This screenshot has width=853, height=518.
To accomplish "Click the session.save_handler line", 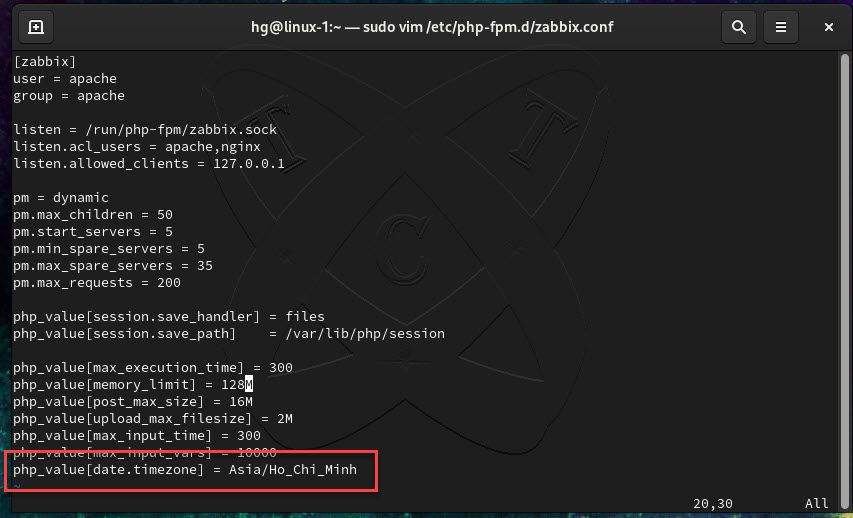I will coord(169,317).
